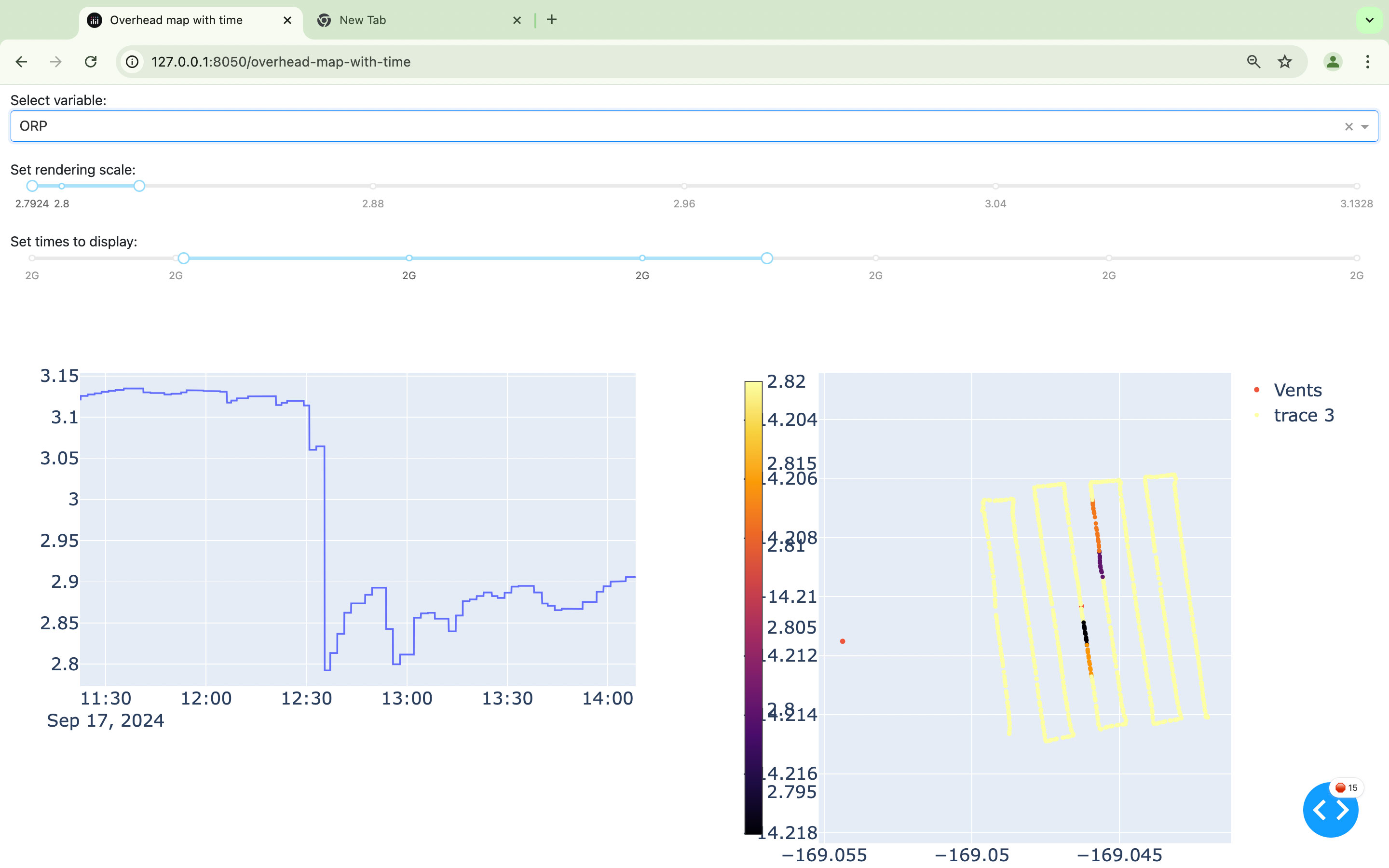Image resolution: width=1389 pixels, height=868 pixels.
Task: Open the Chrome profile avatar
Action: [1332, 62]
